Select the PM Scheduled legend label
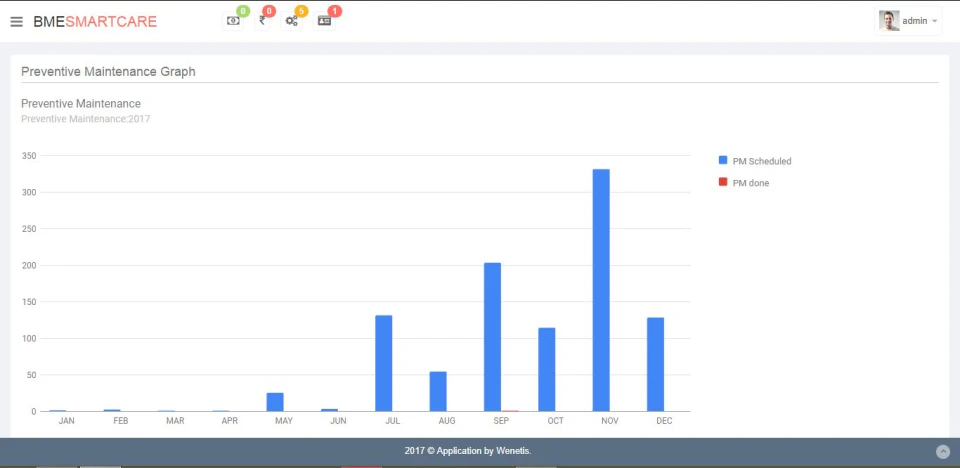The image size is (960, 468). tap(762, 161)
